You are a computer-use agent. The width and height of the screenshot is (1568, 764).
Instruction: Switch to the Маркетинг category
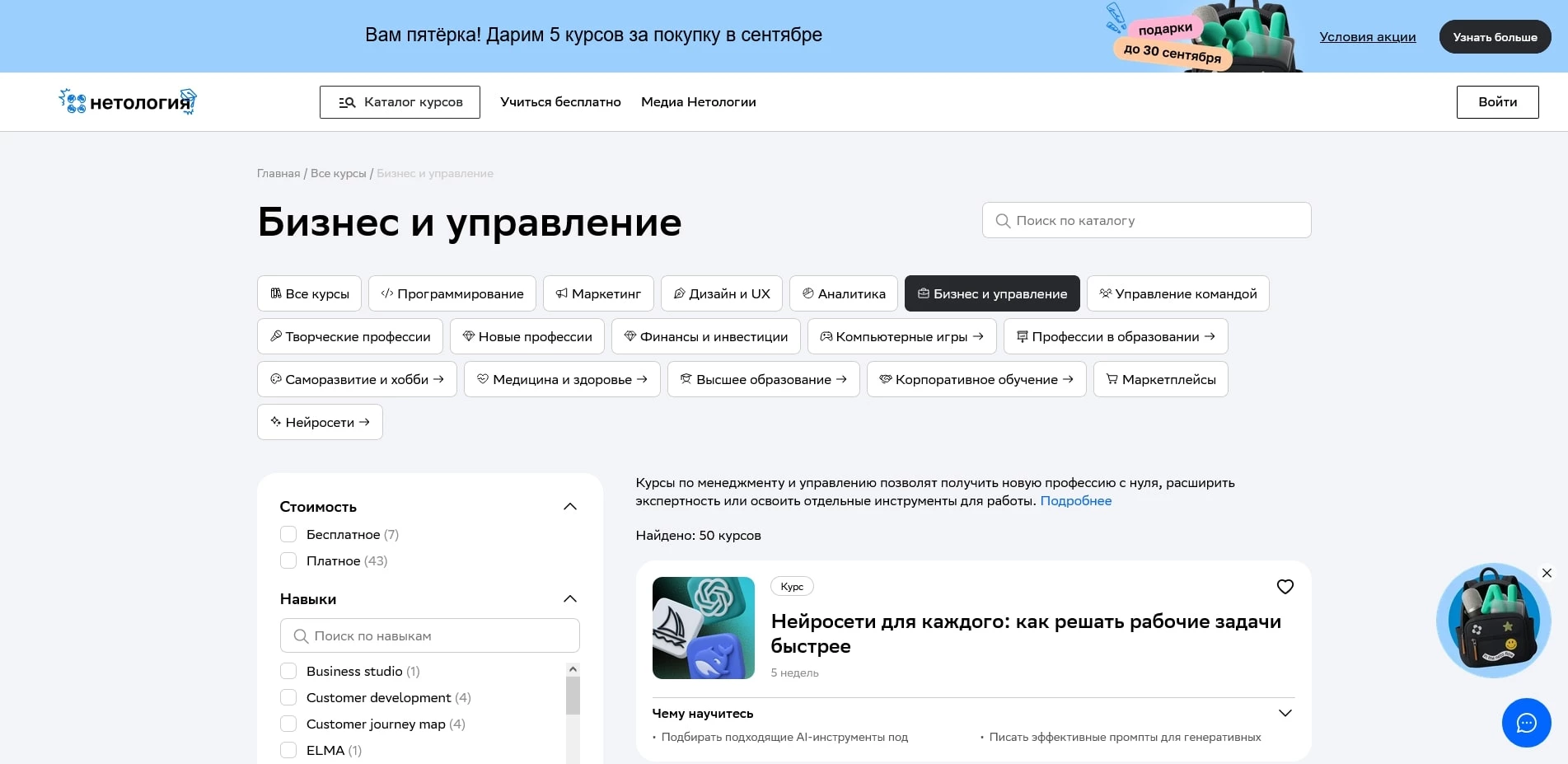click(598, 293)
